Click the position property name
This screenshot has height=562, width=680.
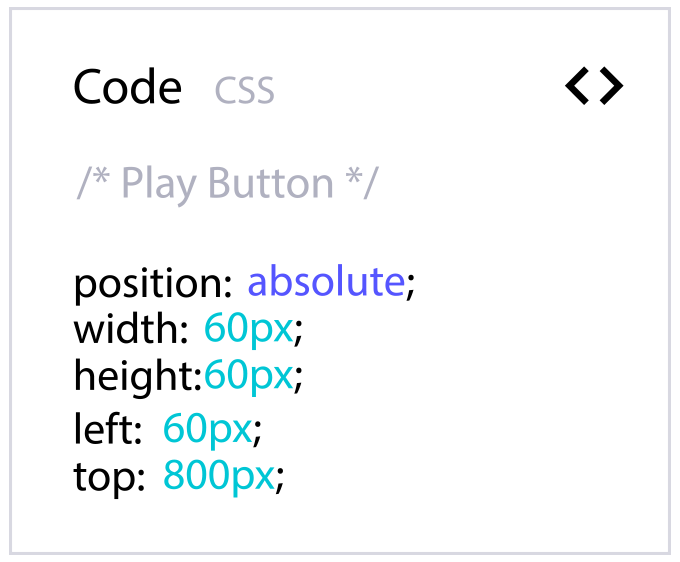point(153,285)
